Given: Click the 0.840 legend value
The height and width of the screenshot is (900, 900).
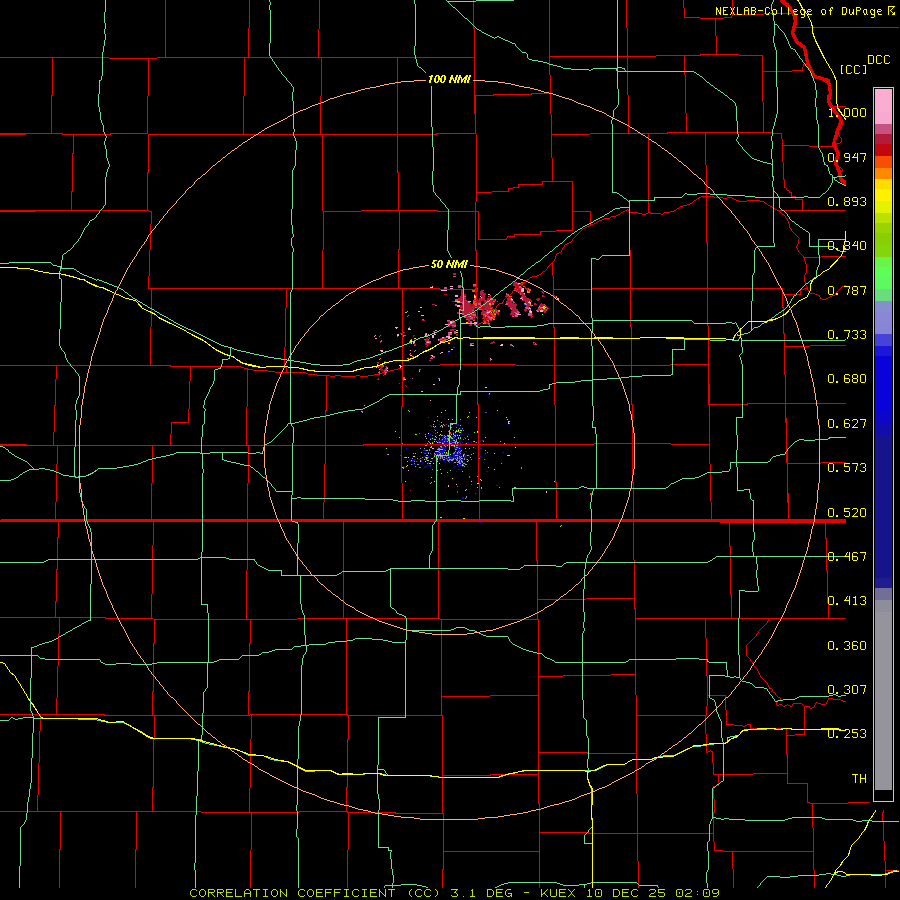Looking at the screenshot, I should point(847,246).
